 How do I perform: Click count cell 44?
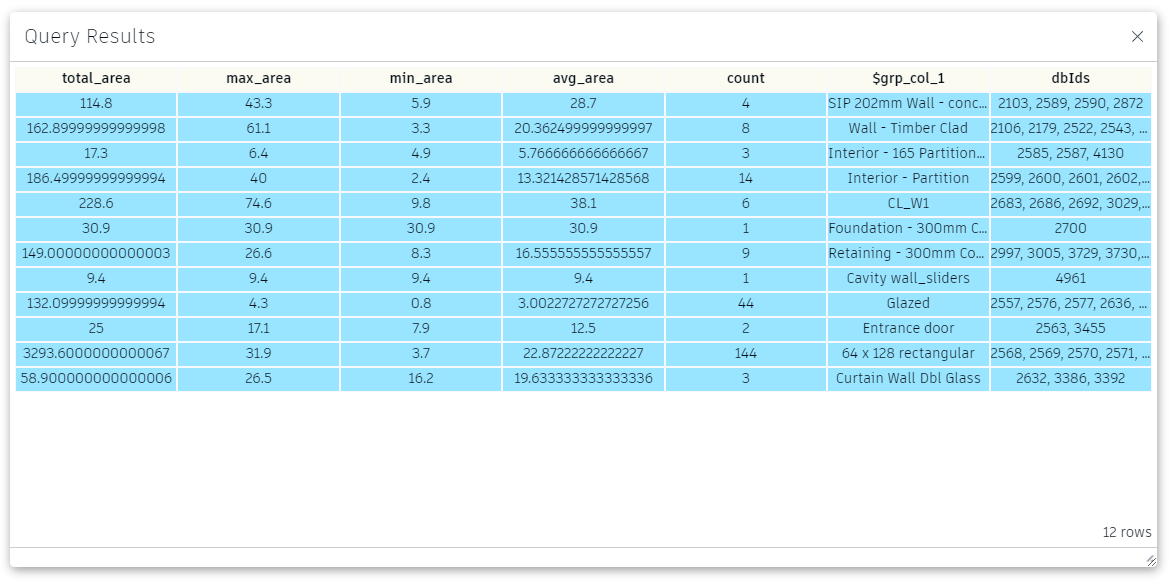pyautogui.click(x=746, y=303)
